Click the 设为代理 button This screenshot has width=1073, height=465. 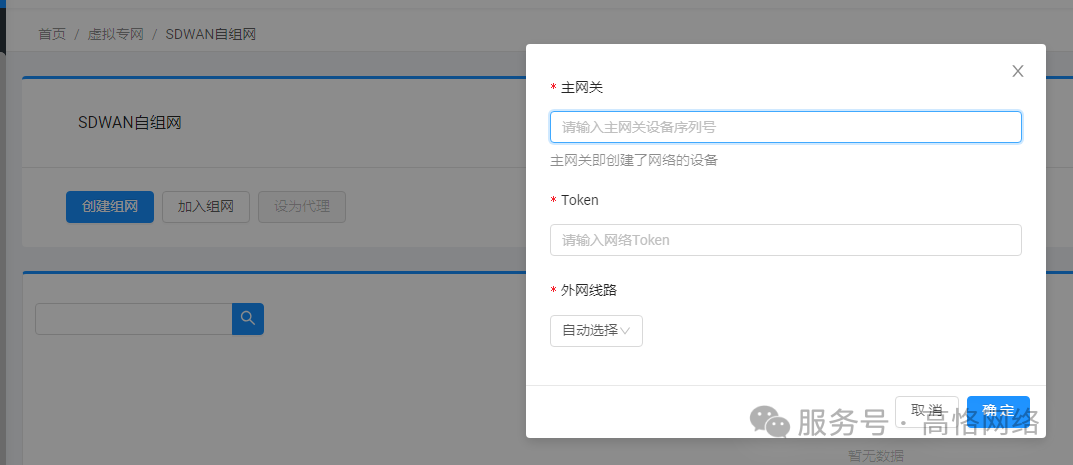pos(302,207)
